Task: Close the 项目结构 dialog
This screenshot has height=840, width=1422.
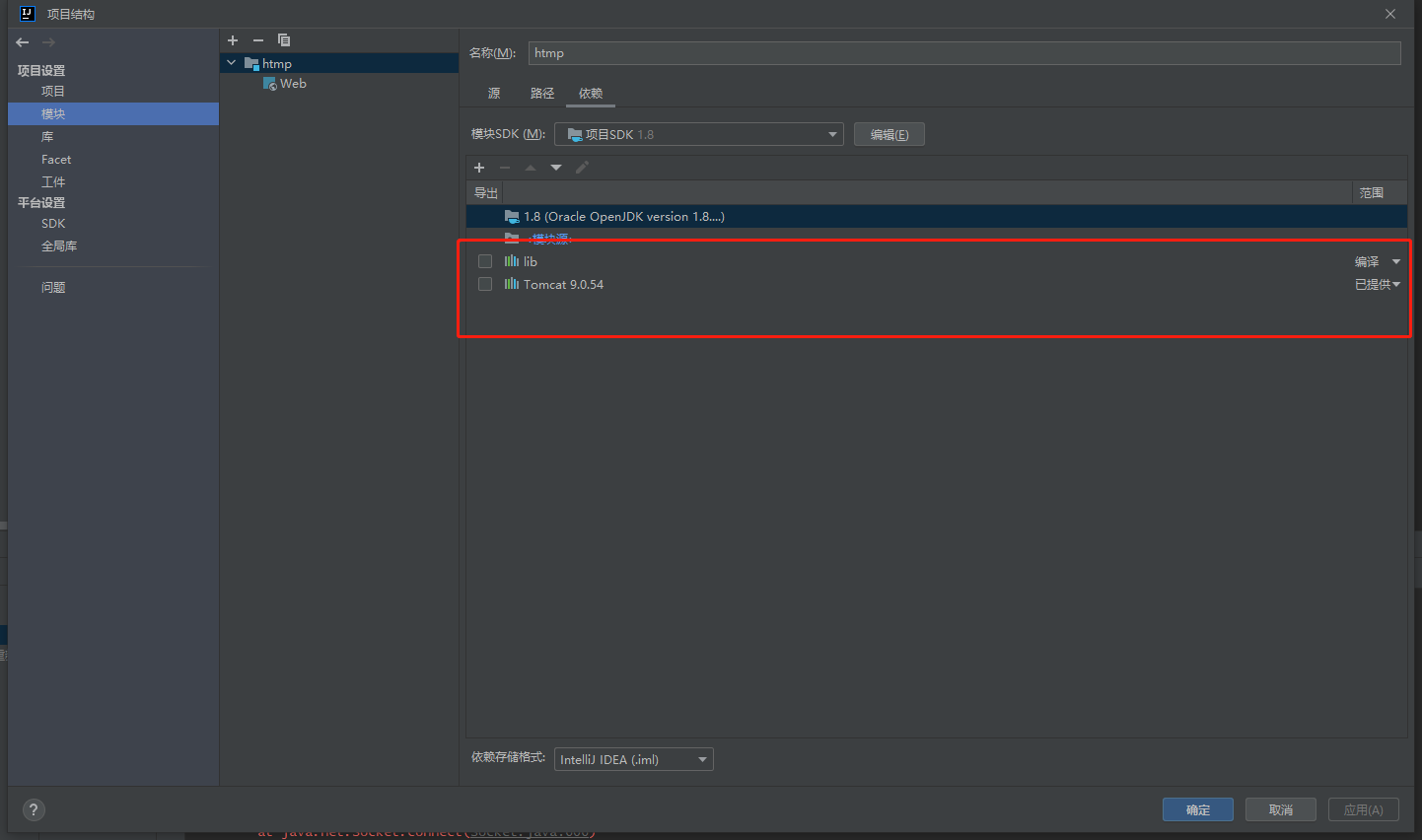Action: pos(1390,14)
